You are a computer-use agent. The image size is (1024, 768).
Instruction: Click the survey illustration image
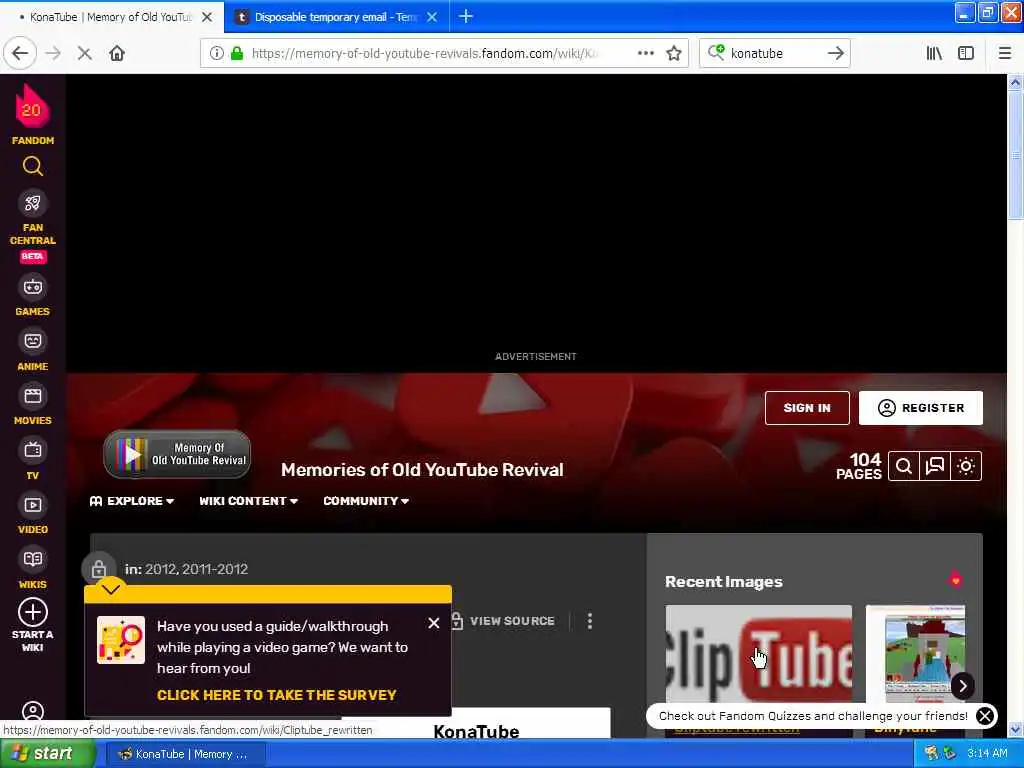click(121, 640)
